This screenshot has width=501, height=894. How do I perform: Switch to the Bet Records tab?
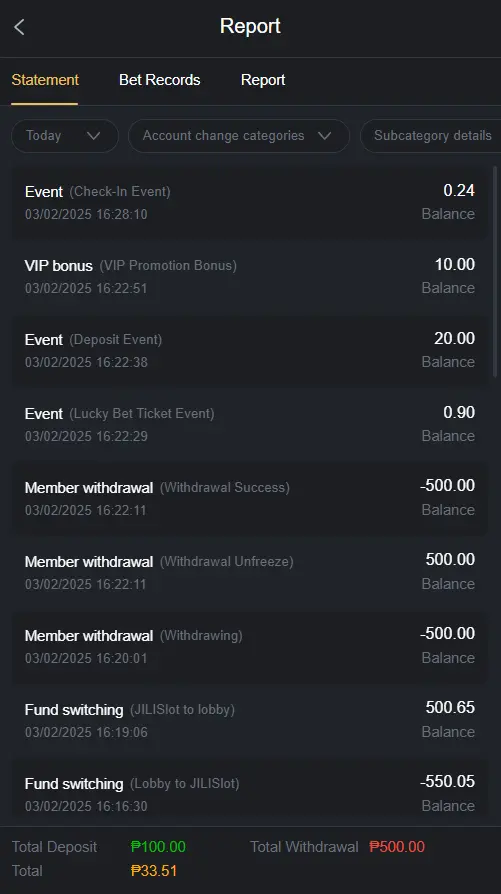[x=160, y=80]
